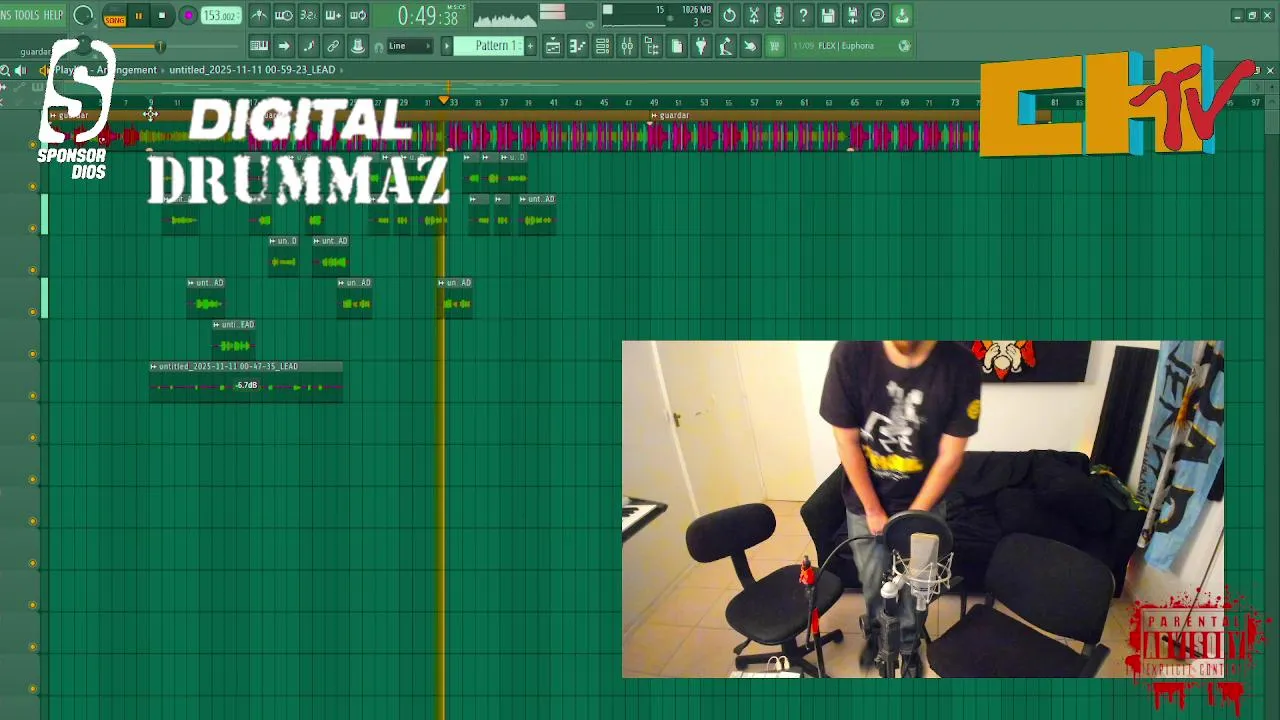The width and height of the screenshot is (1280, 720).
Task: Click the orange main pitch slider
Action: (160, 47)
